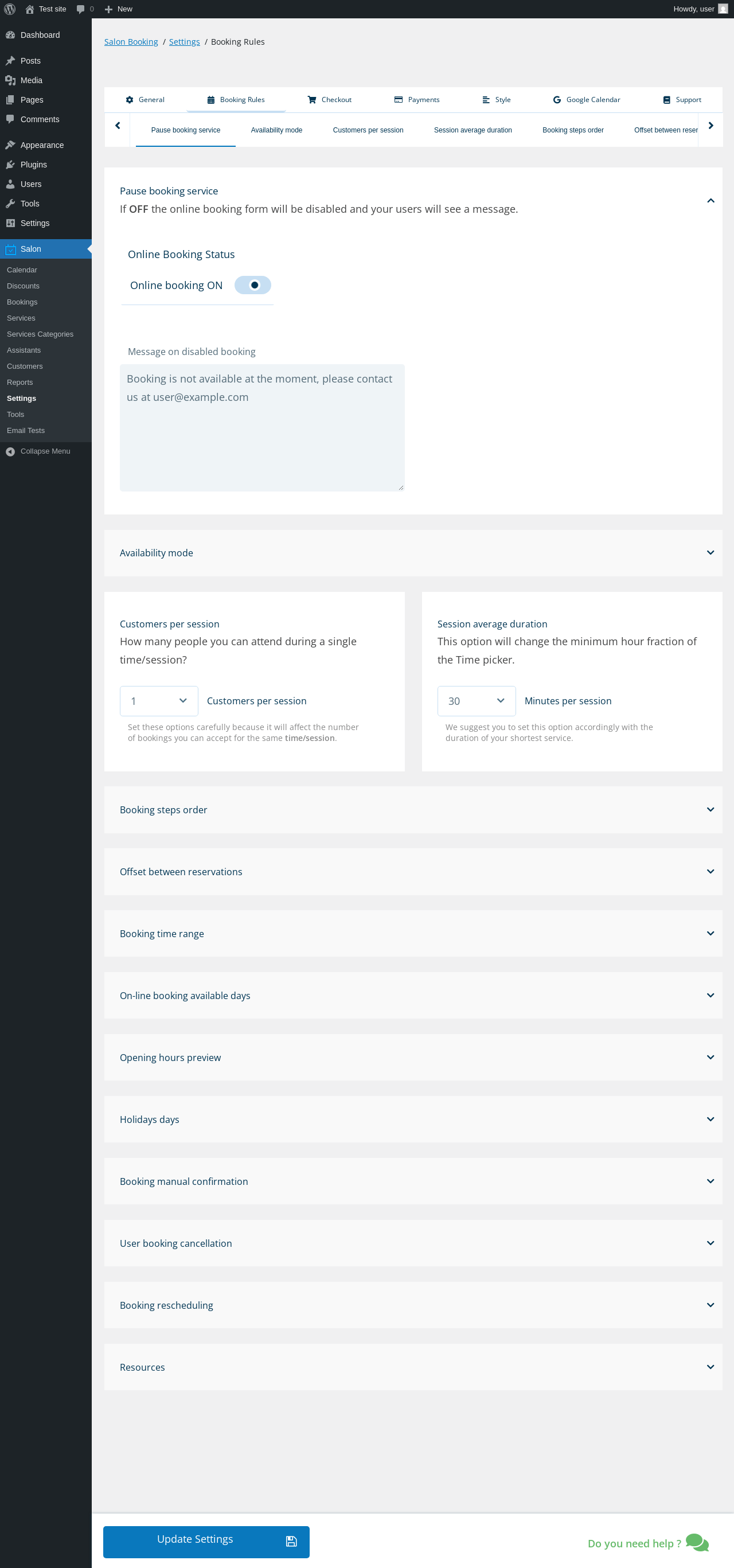Screen dimensions: 734x1568
Task: Open the Customers per session dropdown
Action: pos(159,701)
